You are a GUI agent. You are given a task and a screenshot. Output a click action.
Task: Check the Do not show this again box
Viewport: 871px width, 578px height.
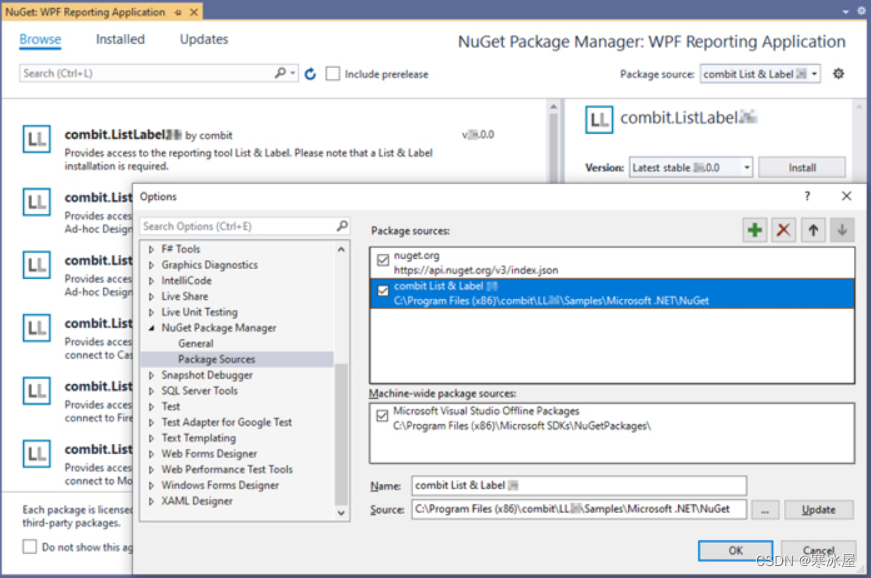[x=29, y=546]
